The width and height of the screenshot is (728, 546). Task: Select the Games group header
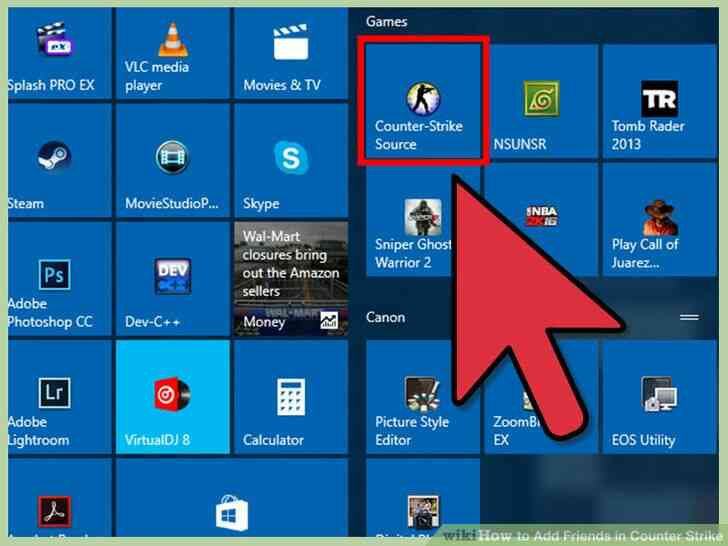pyautogui.click(x=386, y=21)
